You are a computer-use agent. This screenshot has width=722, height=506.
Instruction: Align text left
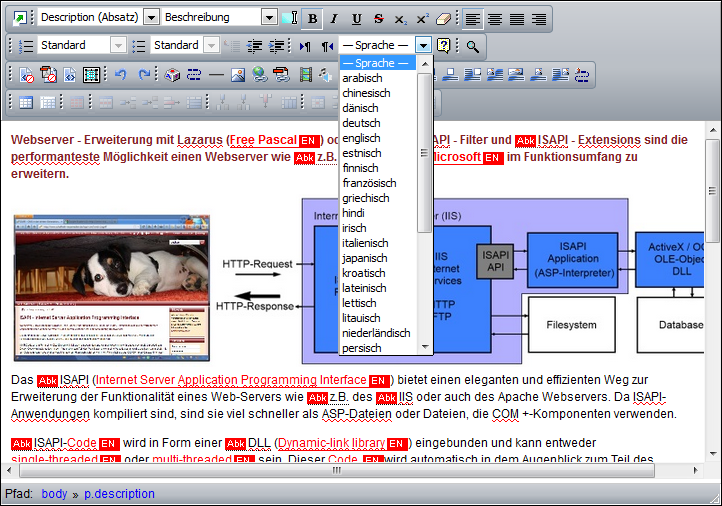click(x=473, y=18)
